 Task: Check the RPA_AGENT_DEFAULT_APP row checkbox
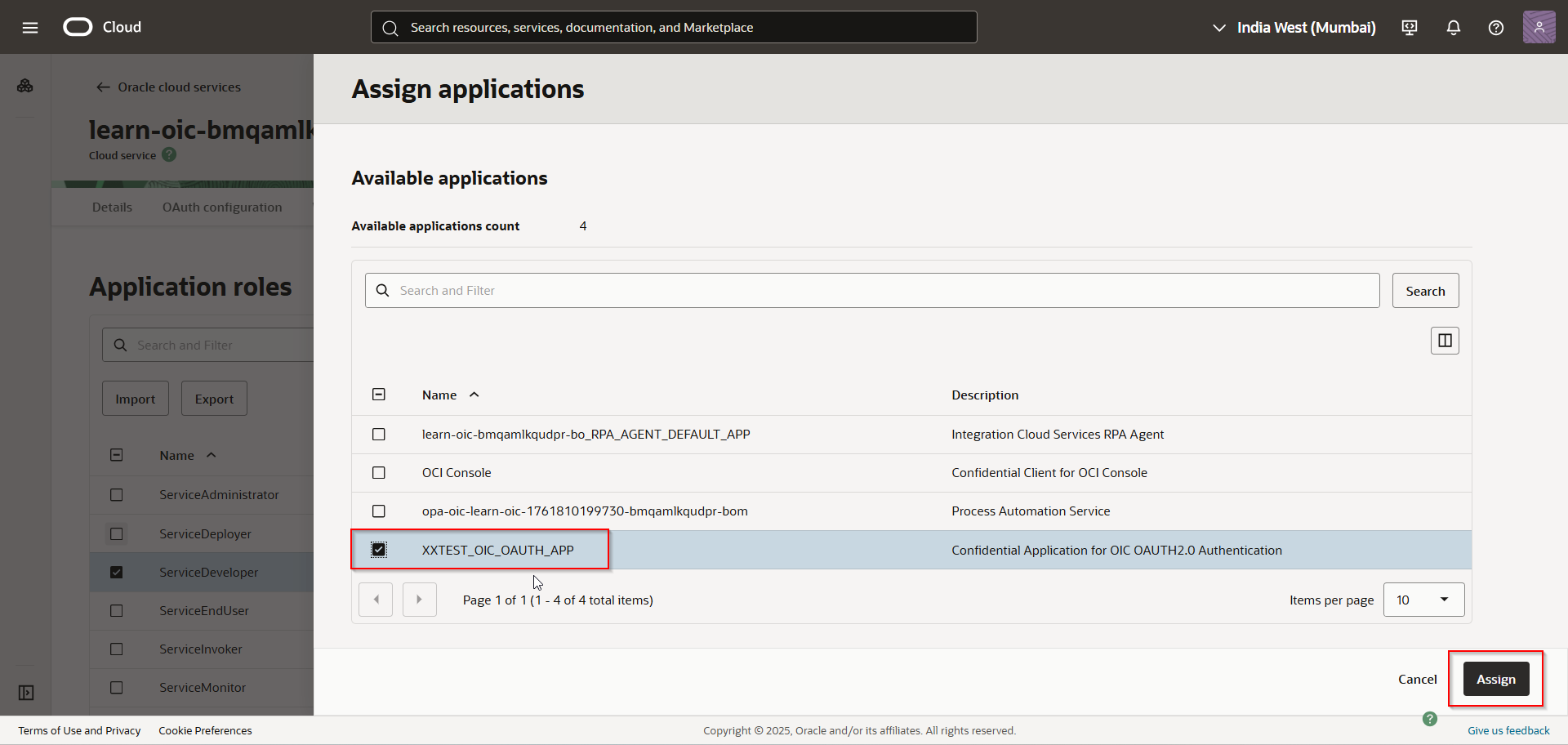tap(379, 435)
